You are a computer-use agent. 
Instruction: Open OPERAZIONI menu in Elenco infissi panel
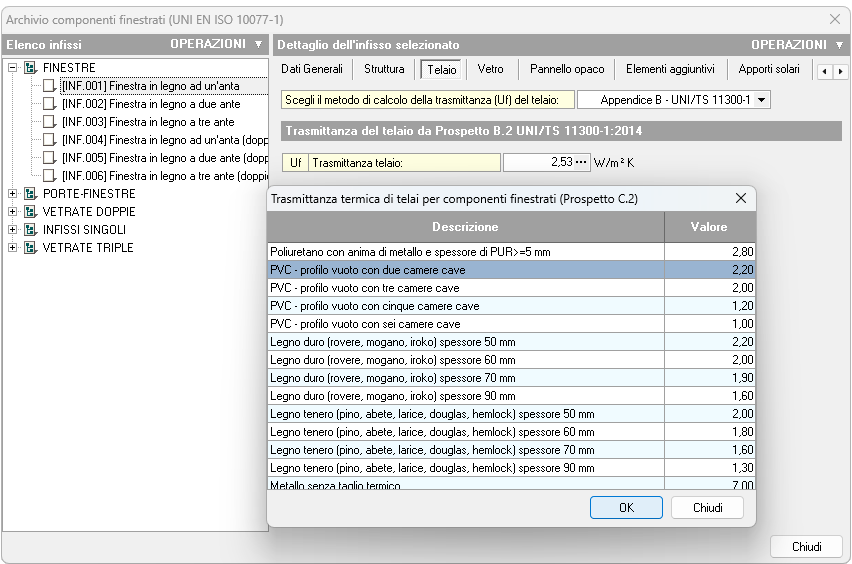pos(215,45)
